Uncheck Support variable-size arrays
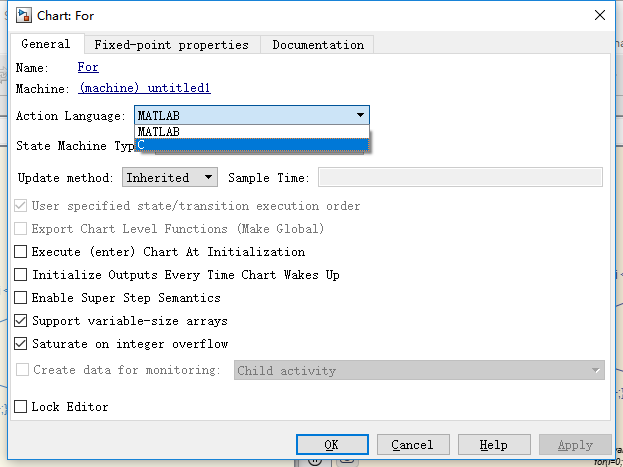This screenshot has width=623, height=467. (21, 321)
